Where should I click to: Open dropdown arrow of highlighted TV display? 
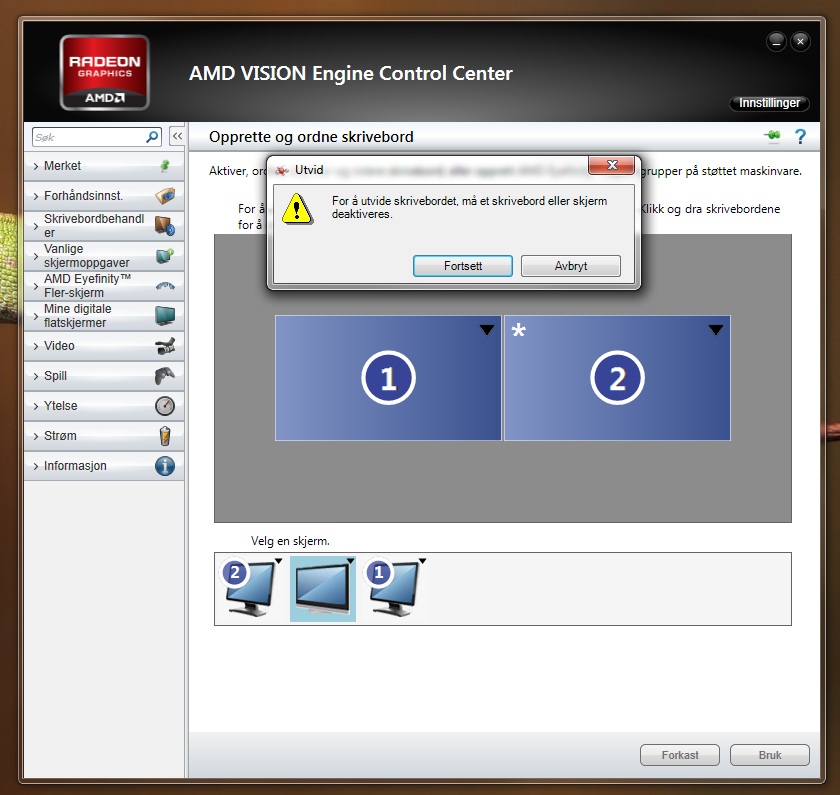[x=350, y=561]
